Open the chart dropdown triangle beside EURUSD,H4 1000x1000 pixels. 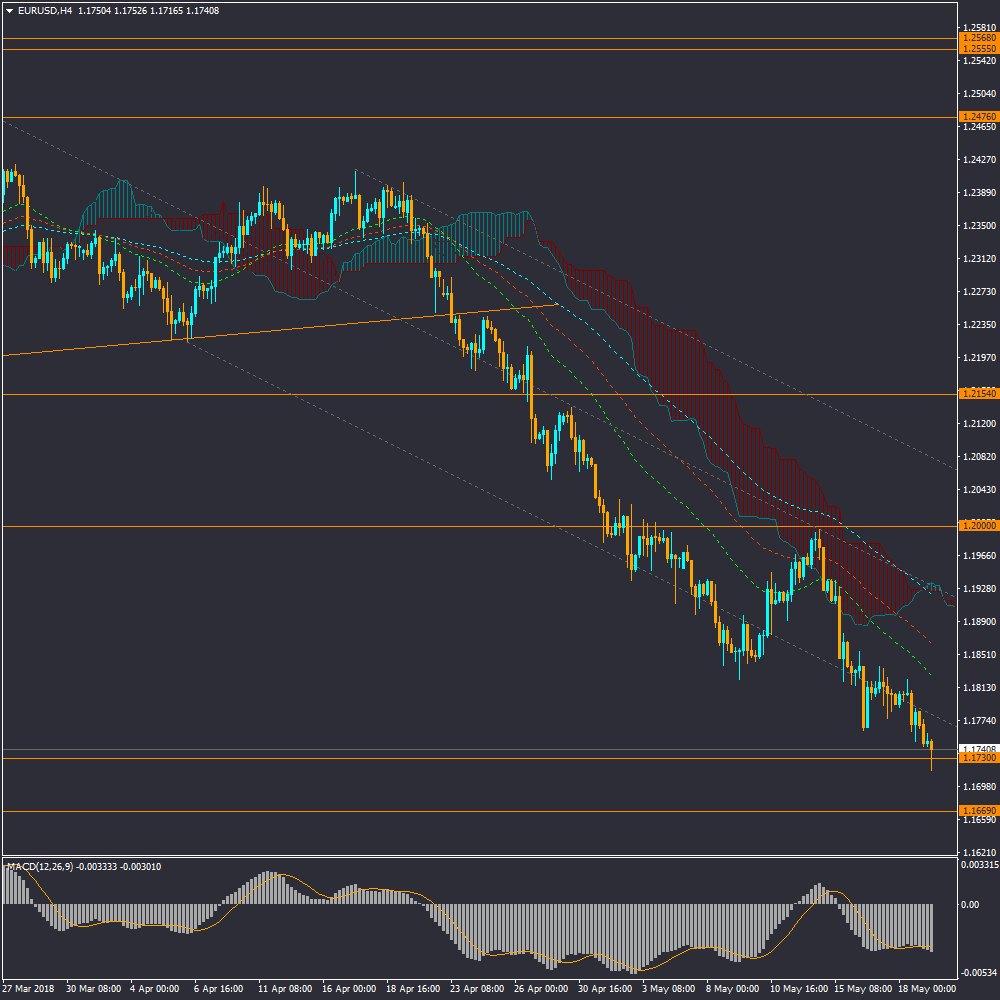pyautogui.click(x=9, y=11)
